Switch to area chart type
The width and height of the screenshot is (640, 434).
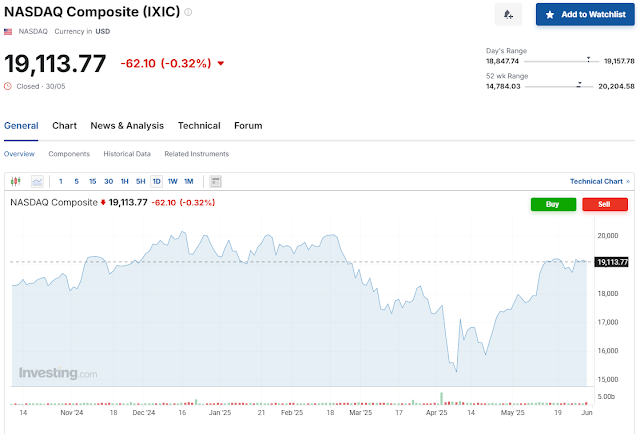click(x=37, y=181)
